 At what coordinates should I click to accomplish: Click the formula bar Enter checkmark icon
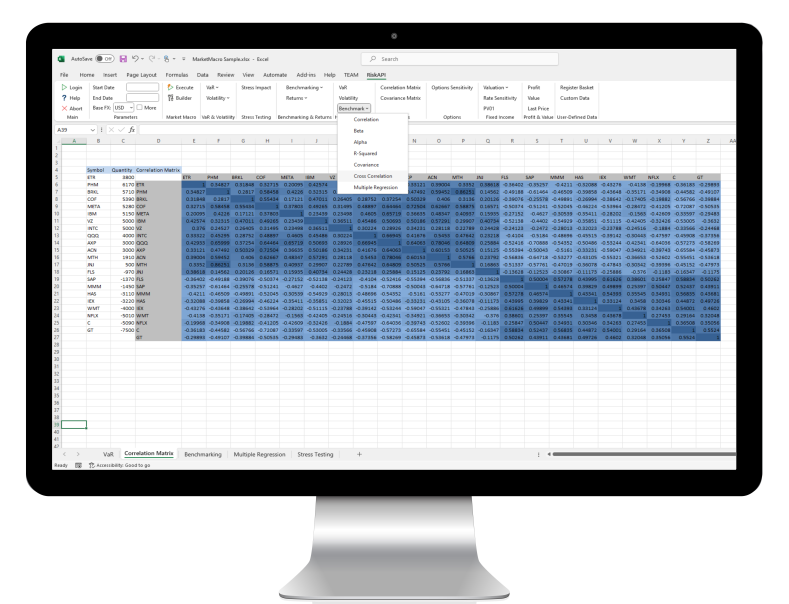[x=121, y=130]
